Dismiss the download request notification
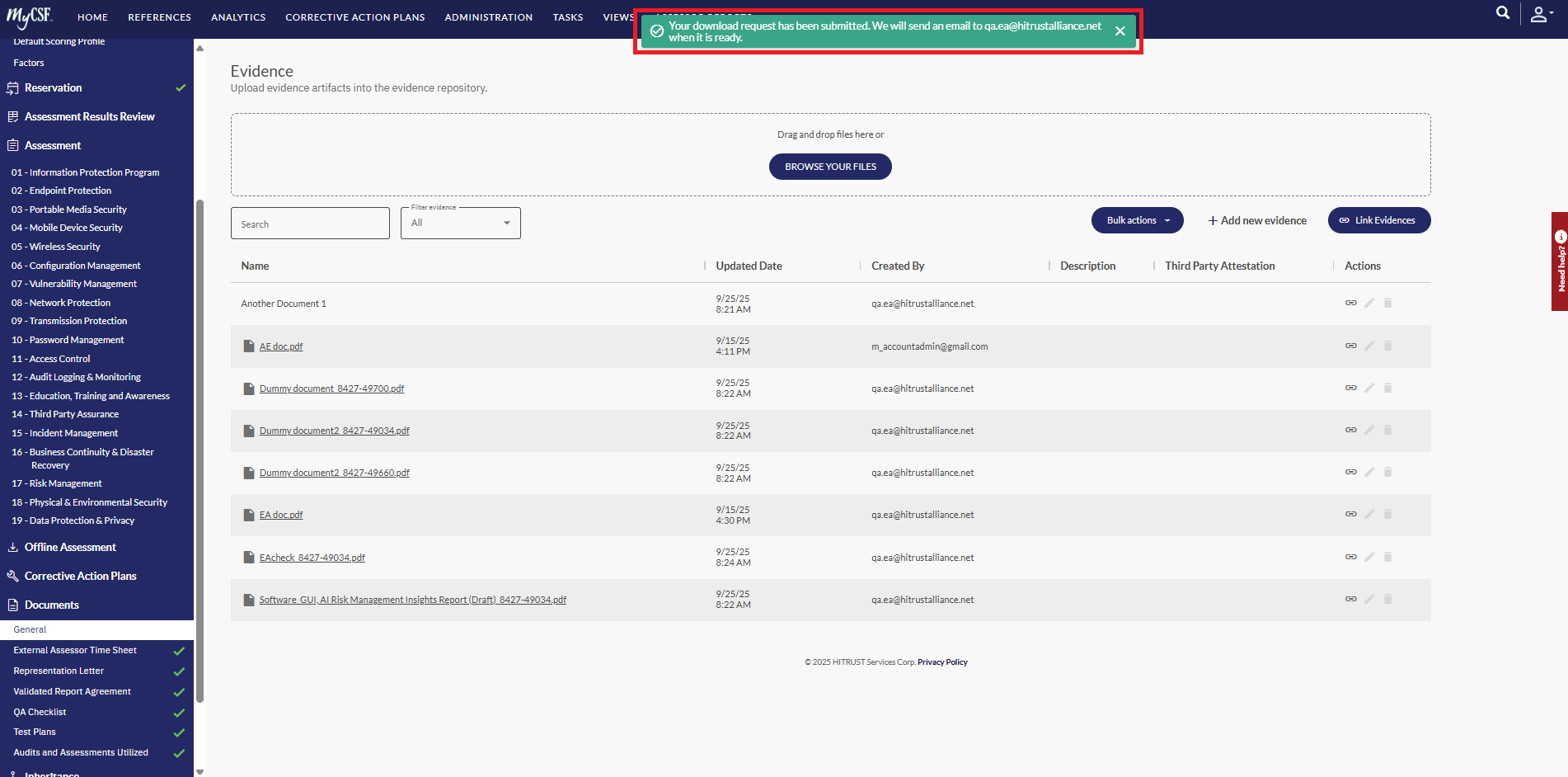 [x=1120, y=31]
